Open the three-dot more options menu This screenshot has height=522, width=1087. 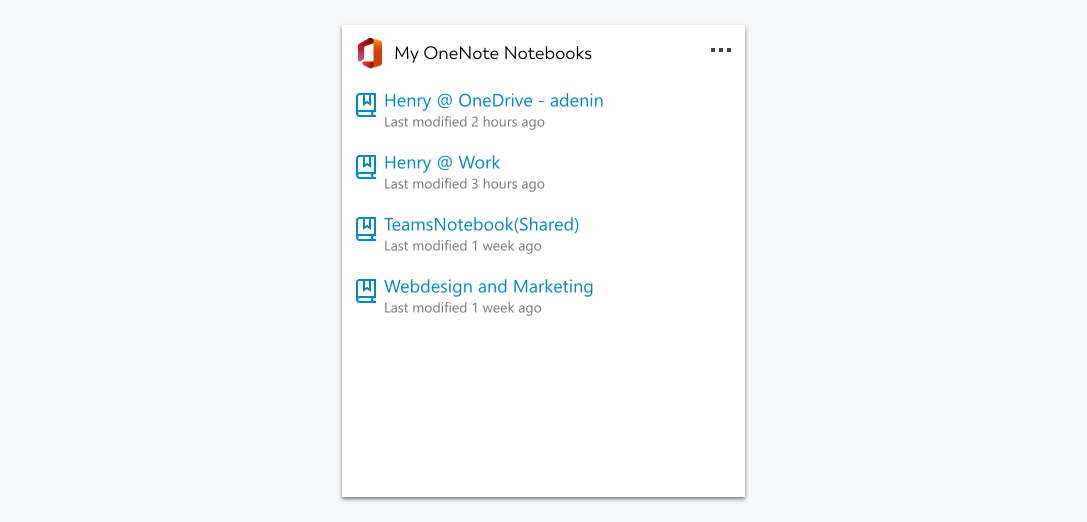pos(720,50)
